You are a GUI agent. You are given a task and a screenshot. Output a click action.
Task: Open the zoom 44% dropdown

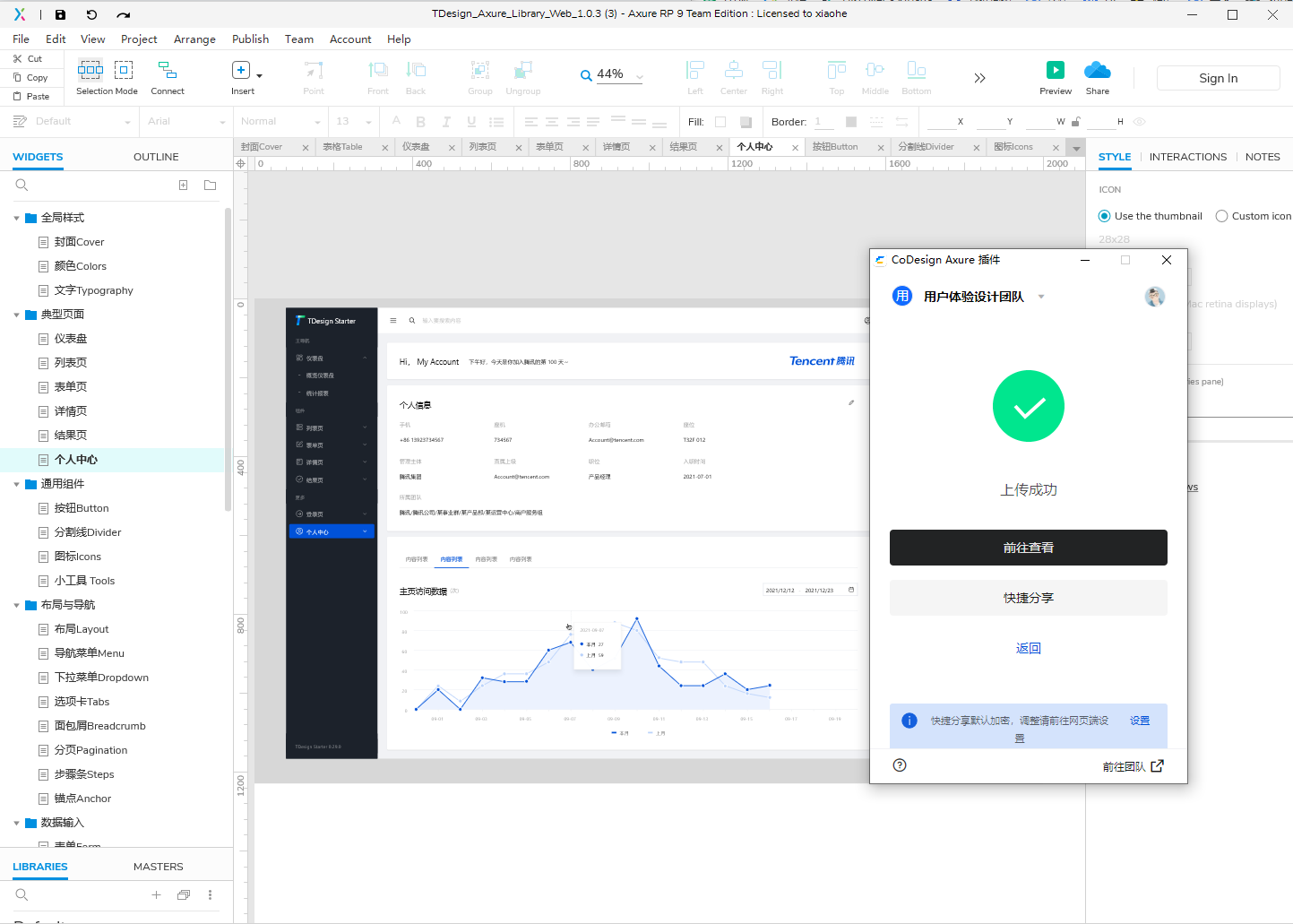639,77
